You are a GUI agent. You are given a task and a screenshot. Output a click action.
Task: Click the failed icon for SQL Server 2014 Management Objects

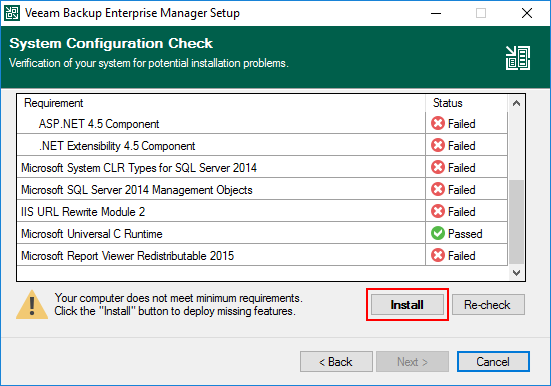coord(438,189)
